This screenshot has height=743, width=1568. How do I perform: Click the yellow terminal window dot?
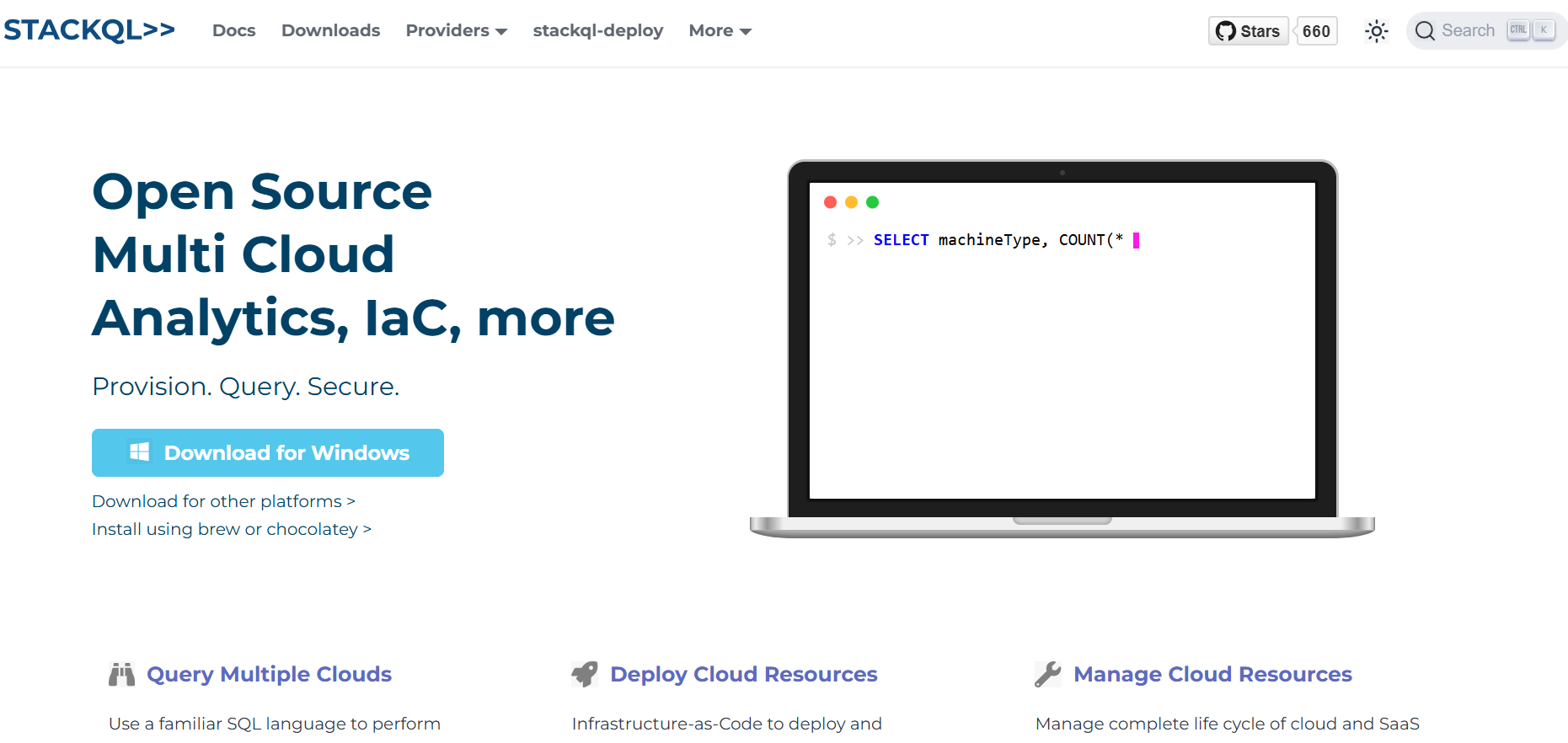tap(851, 202)
